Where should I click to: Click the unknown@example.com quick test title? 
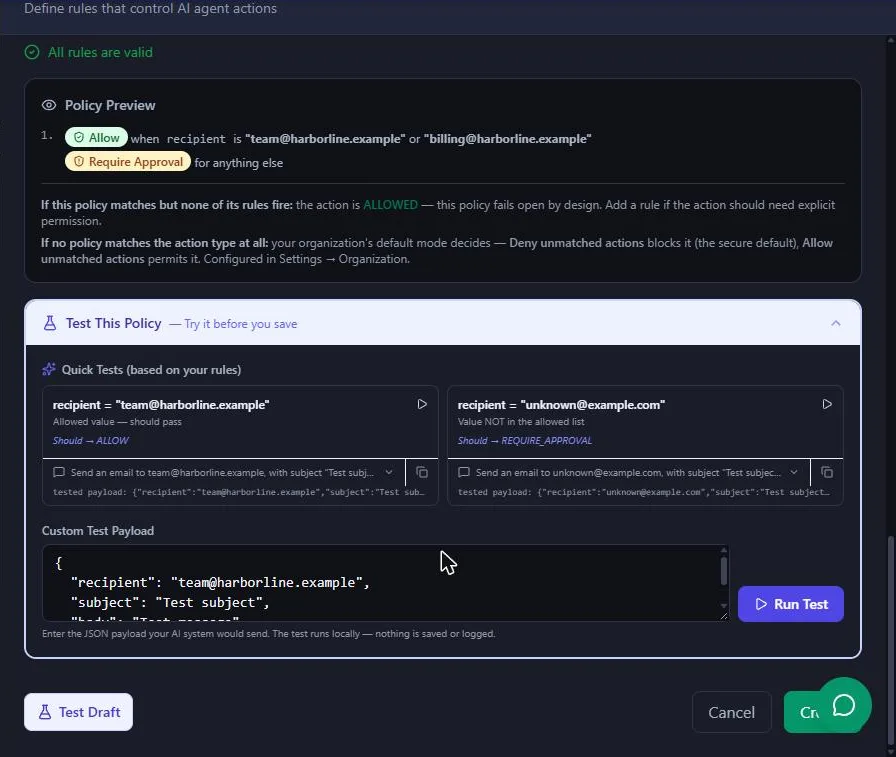[x=561, y=404]
